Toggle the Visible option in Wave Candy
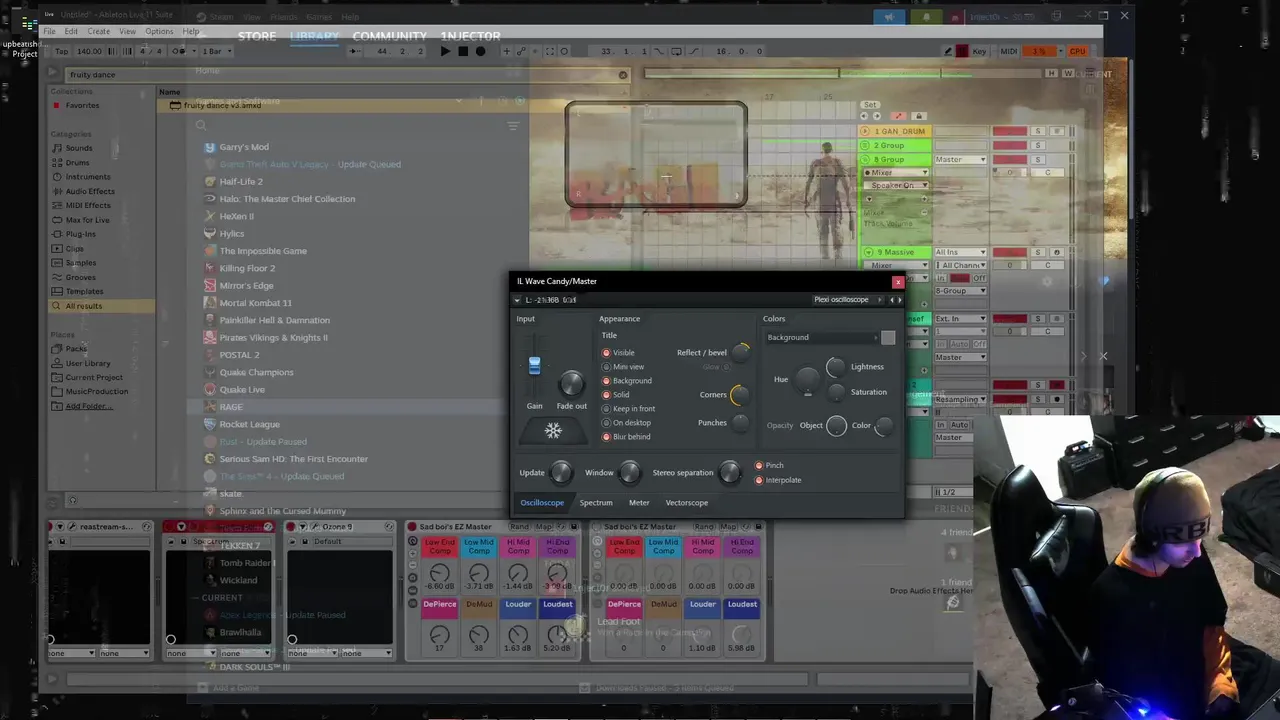 tap(606, 353)
